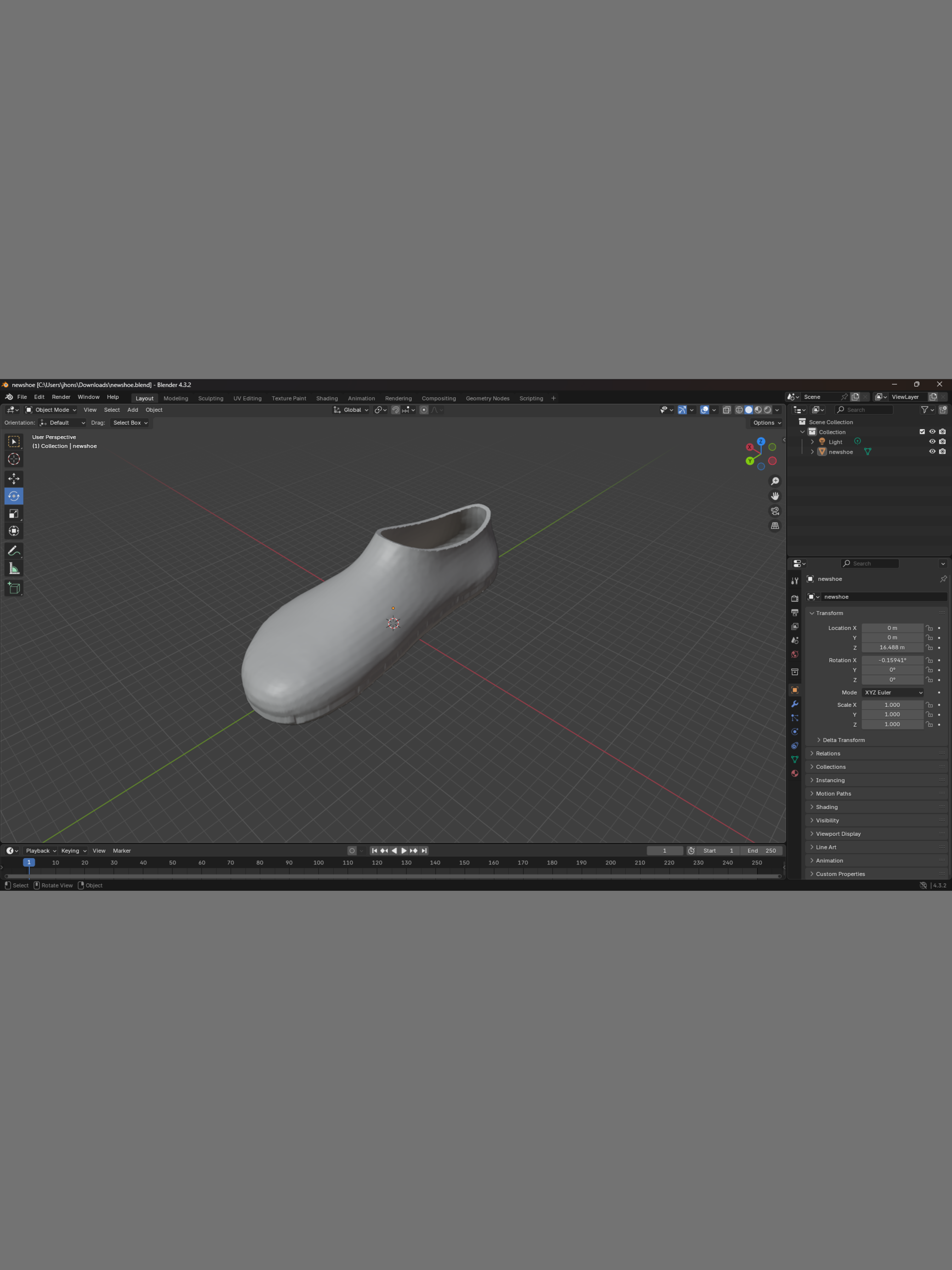Select the Move tool in toolbar

[x=14, y=478]
